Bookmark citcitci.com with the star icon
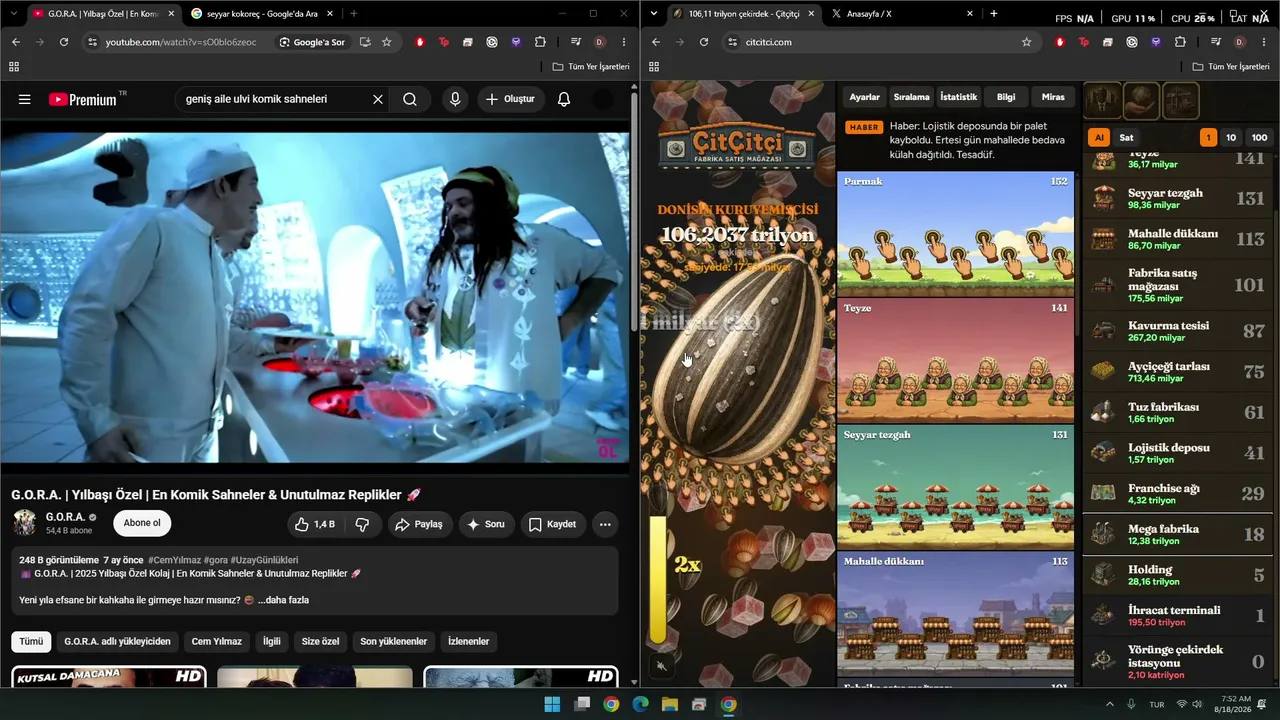This screenshot has width=1280, height=720. click(1026, 42)
